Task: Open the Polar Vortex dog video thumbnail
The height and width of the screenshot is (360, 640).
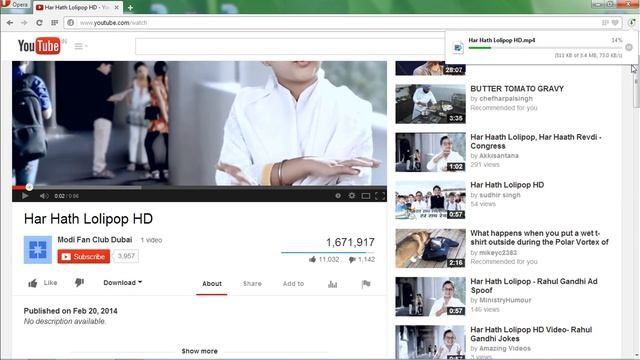Action: tap(430, 248)
